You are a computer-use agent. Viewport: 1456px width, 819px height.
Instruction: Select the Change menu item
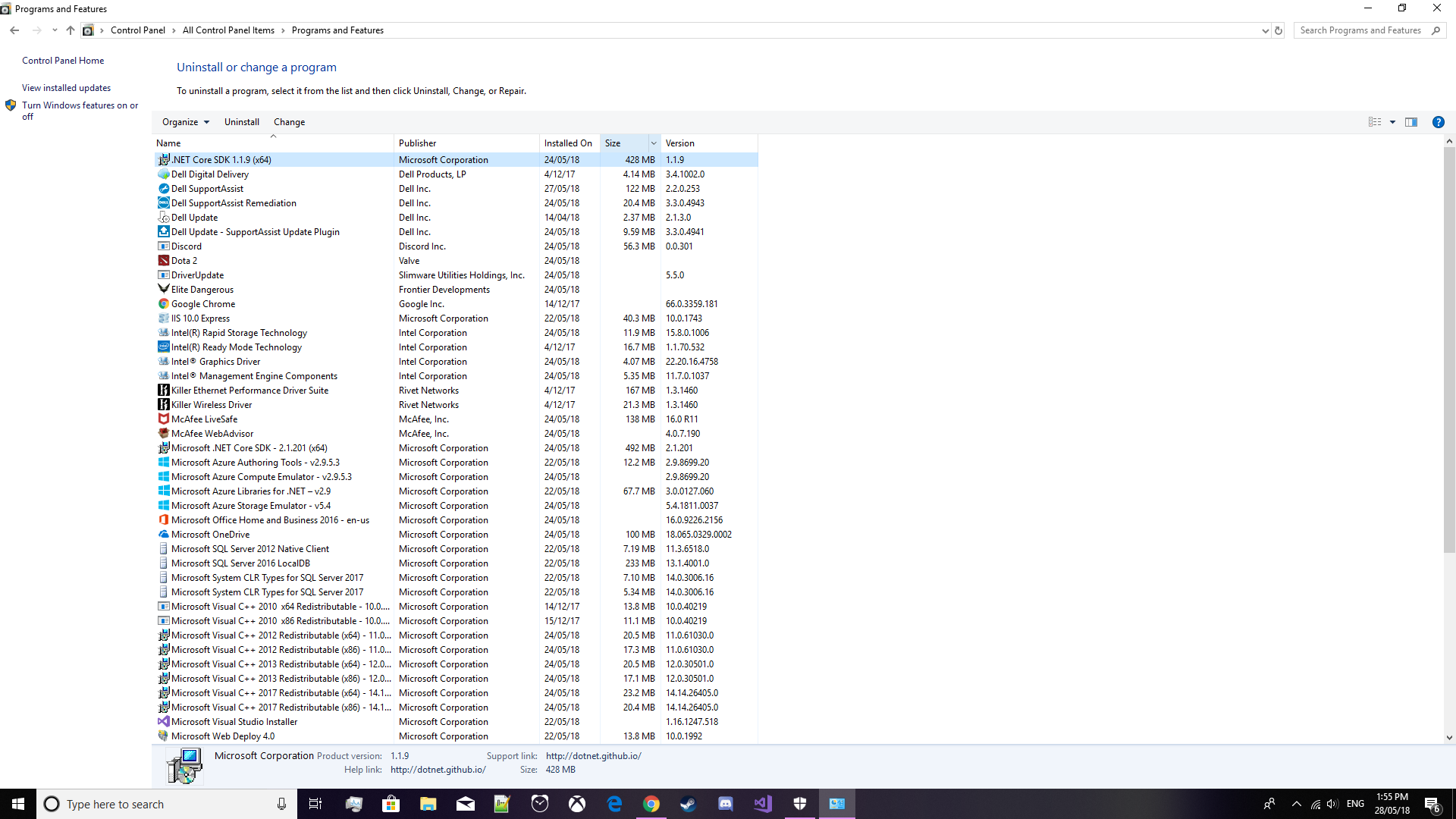289,121
